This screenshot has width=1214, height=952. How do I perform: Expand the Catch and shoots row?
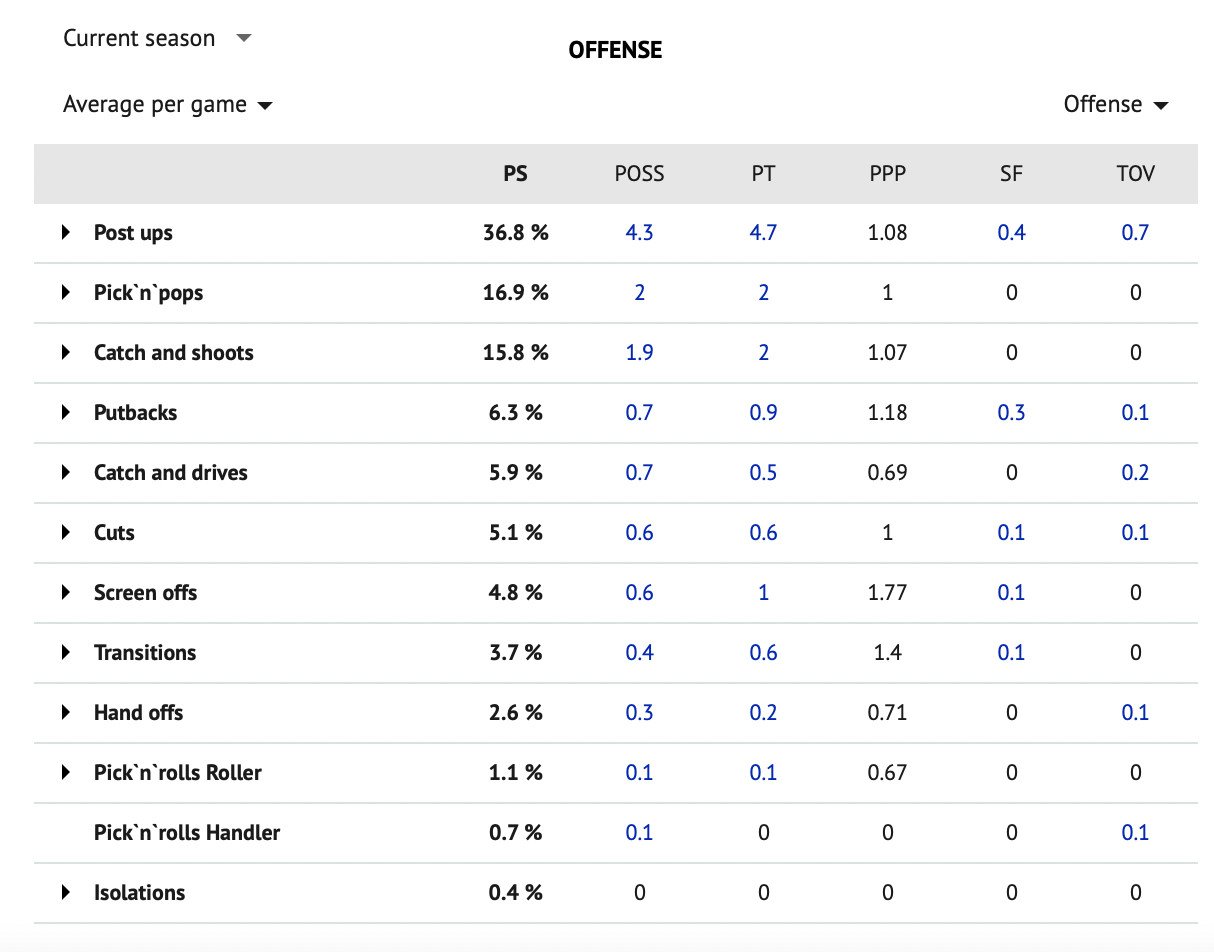(66, 353)
